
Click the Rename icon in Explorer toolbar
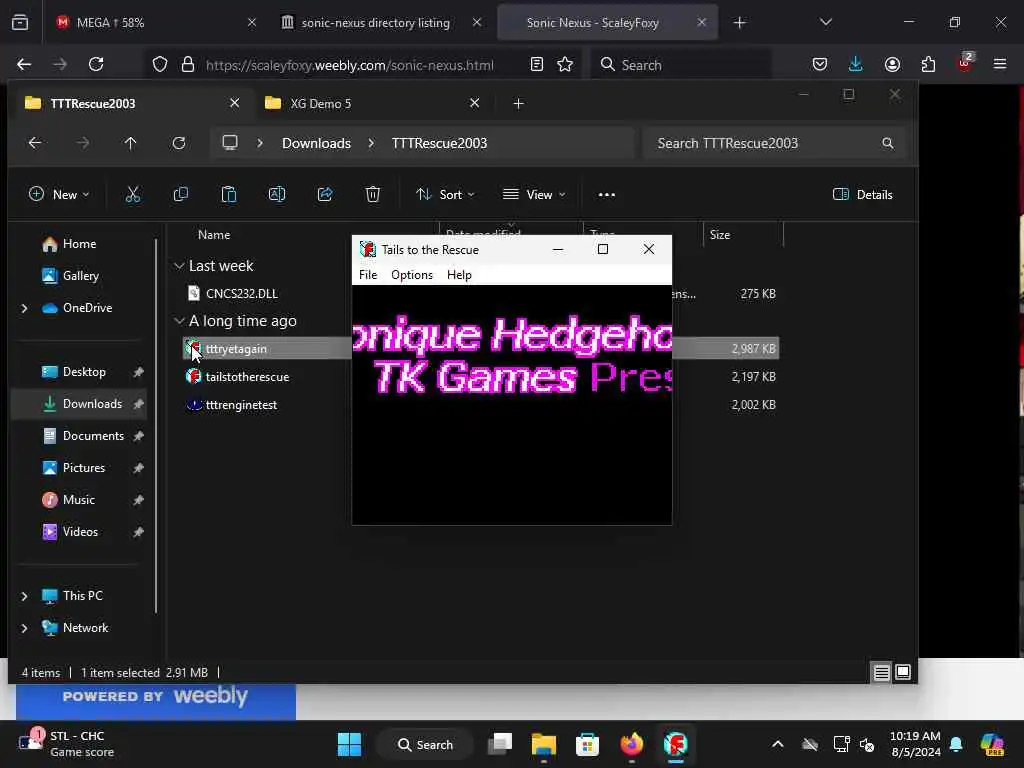click(277, 195)
